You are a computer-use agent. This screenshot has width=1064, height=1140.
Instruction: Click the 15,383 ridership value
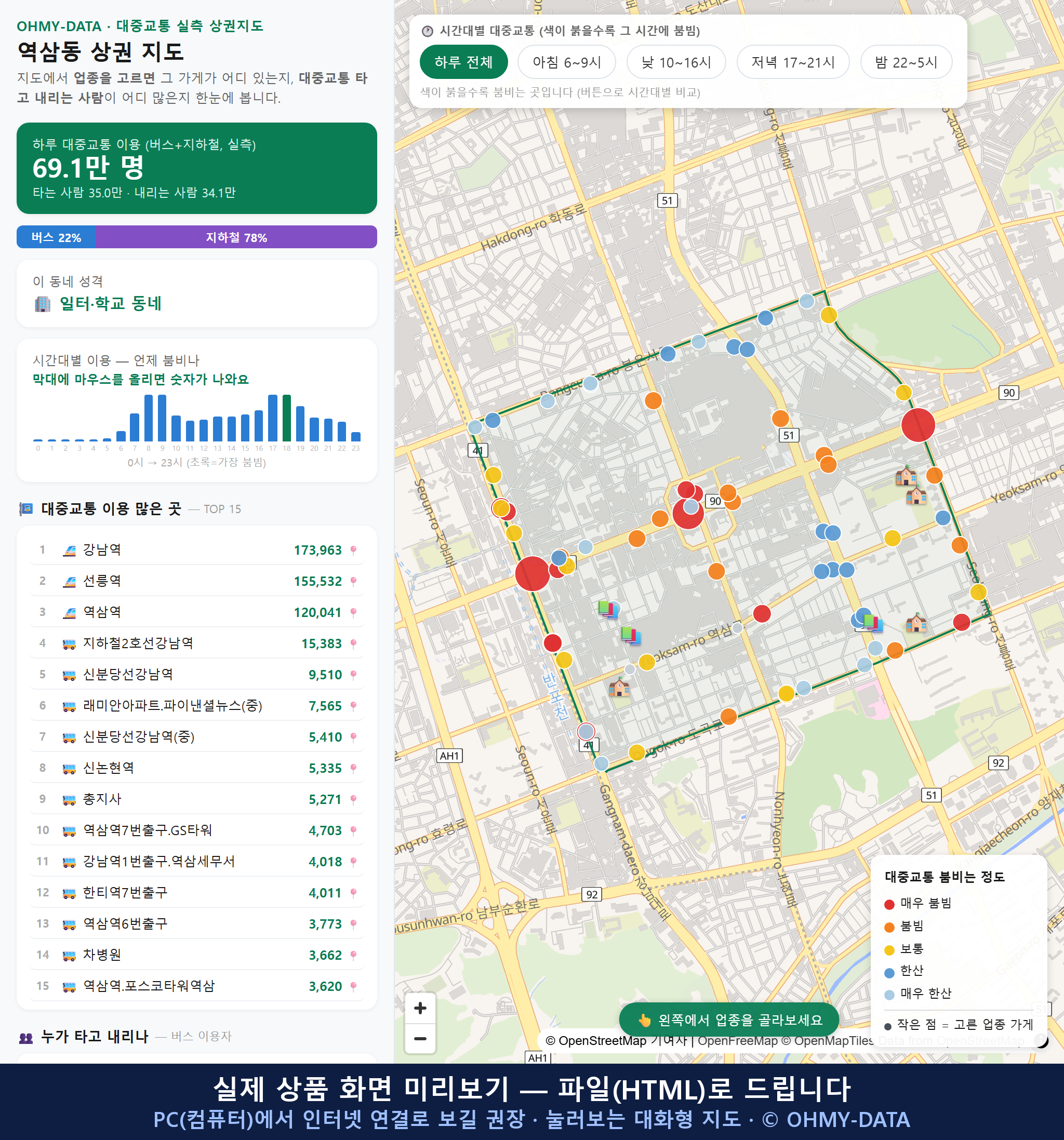(x=322, y=643)
